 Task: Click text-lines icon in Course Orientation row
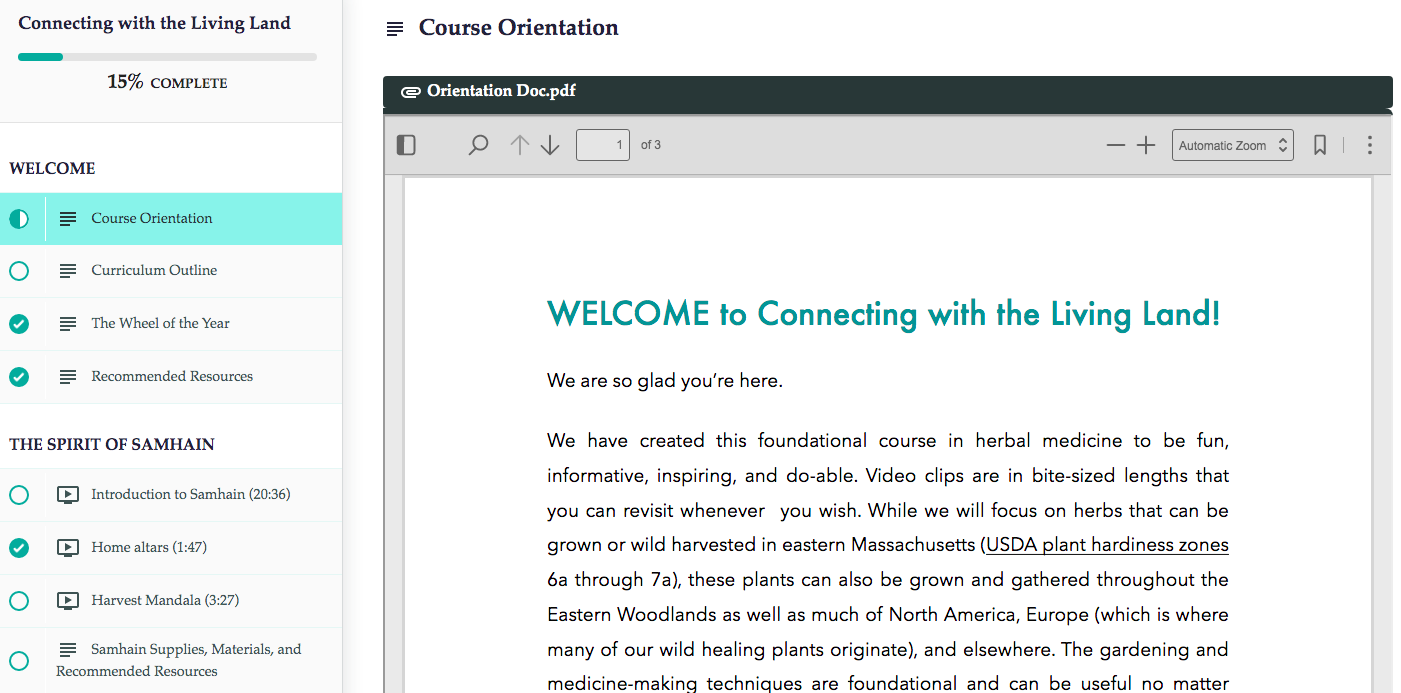[x=68, y=219]
